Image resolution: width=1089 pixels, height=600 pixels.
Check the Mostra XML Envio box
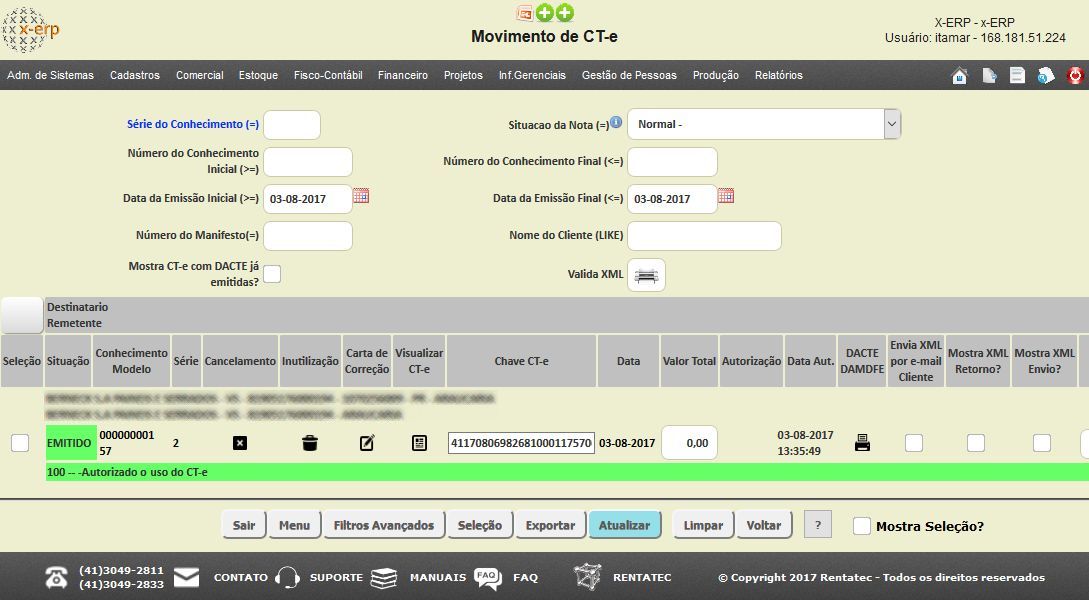pos(1042,443)
